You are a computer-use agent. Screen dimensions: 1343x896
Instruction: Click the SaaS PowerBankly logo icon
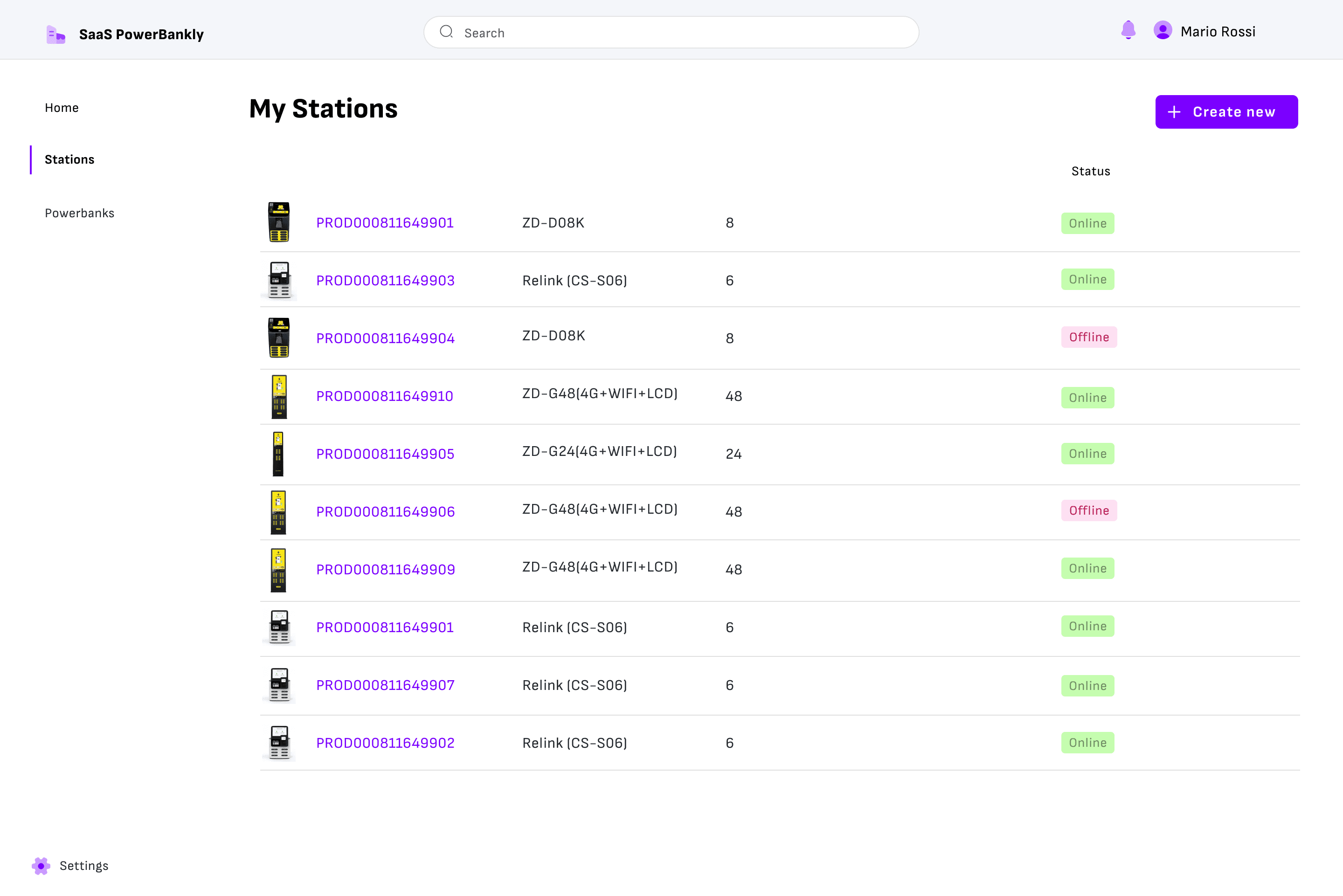[55, 34]
